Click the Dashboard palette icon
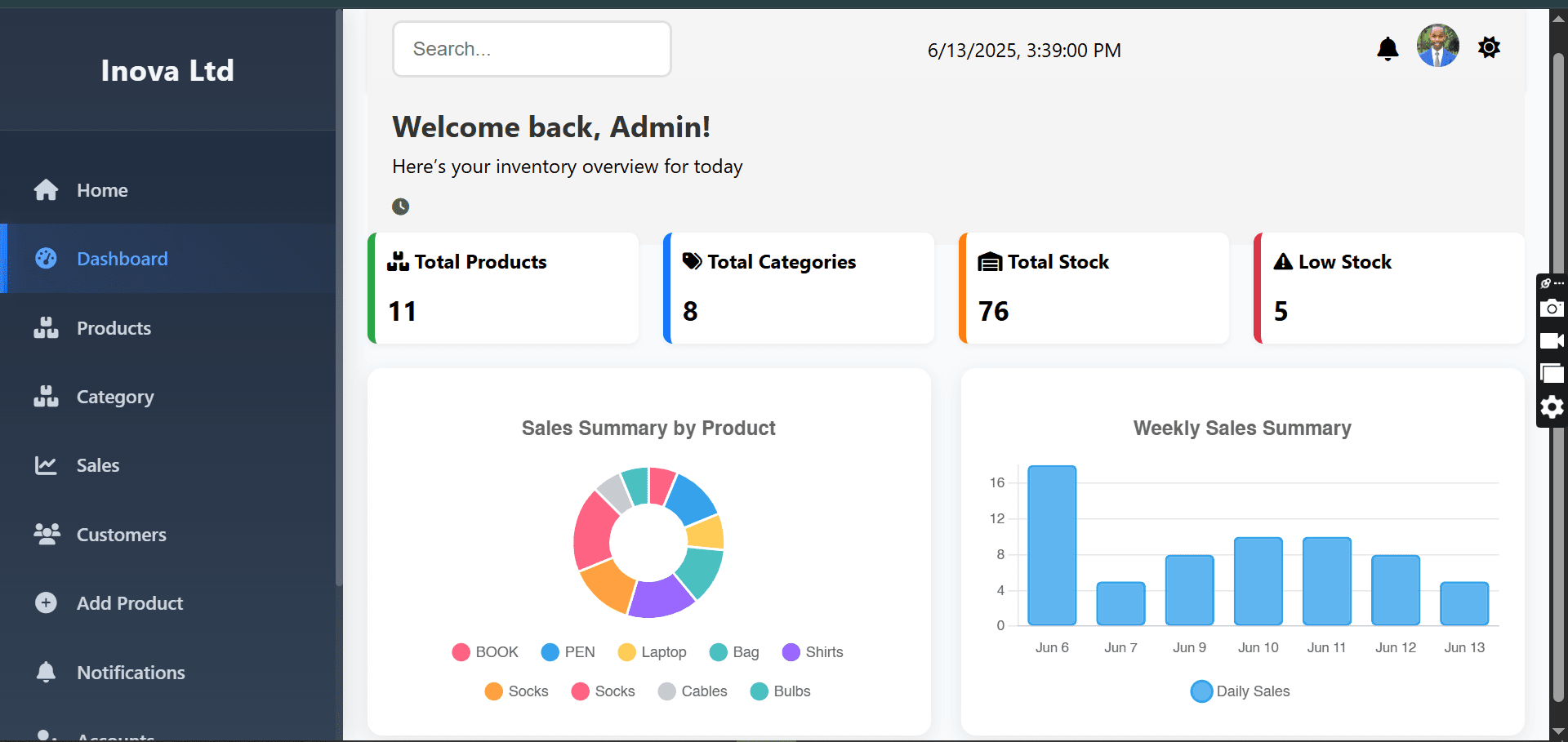 click(x=46, y=258)
